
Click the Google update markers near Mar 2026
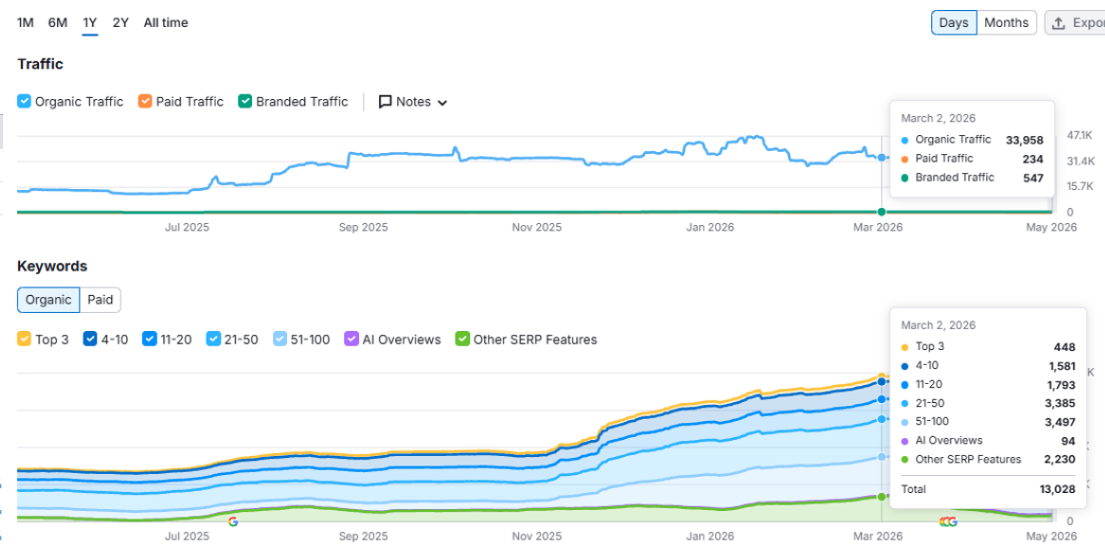pyautogui.click(x=949, y=521)
